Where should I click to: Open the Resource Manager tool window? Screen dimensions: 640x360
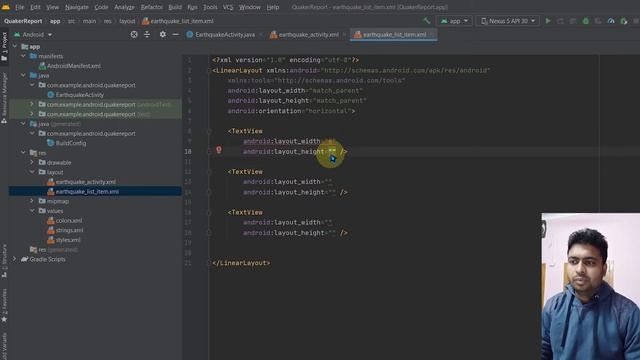click(4, 98)
